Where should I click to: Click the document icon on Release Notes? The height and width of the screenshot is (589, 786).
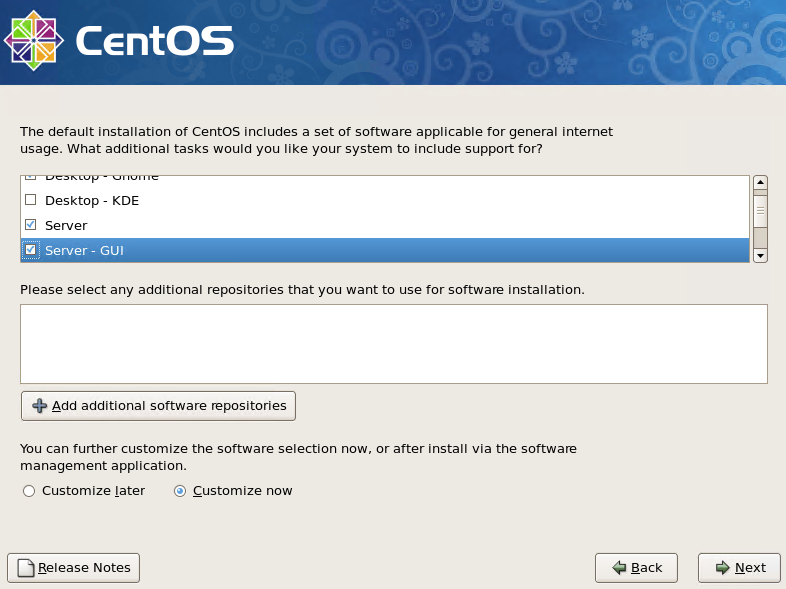pyautogui.click(x=25, y=568)
